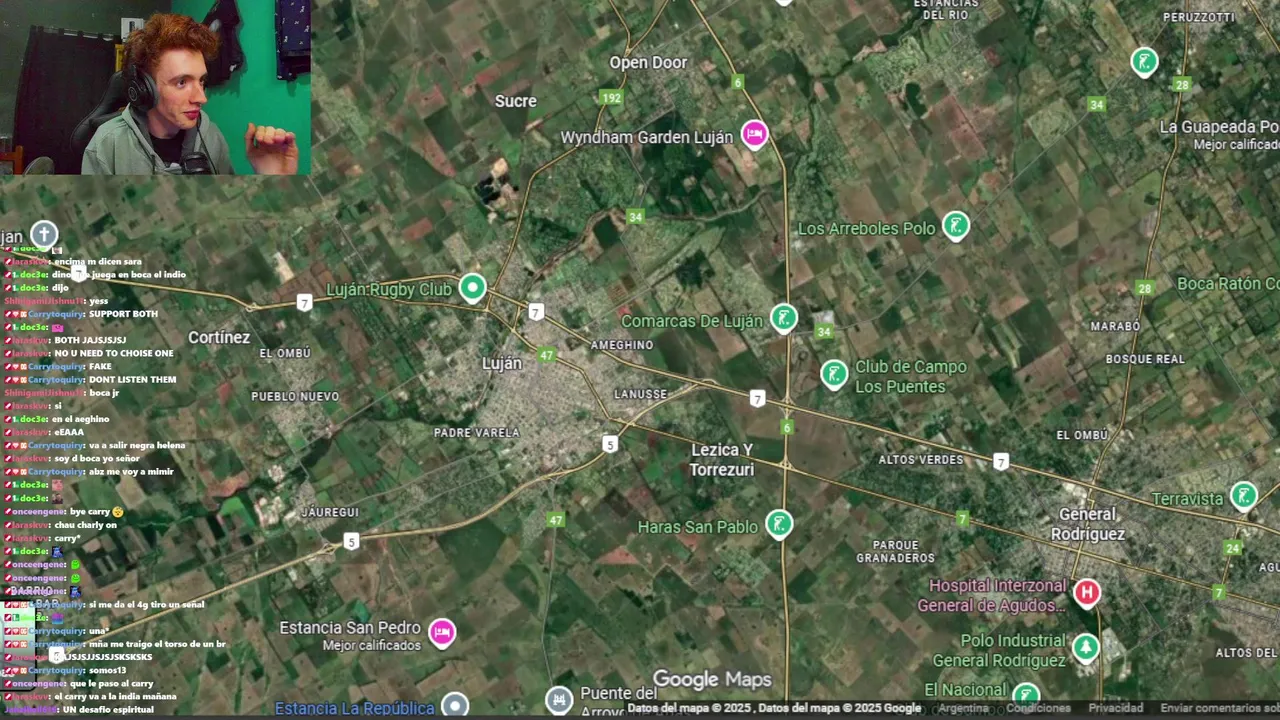
Task: Click the Padre Varela neighborhood label
Action: (477, 433)
